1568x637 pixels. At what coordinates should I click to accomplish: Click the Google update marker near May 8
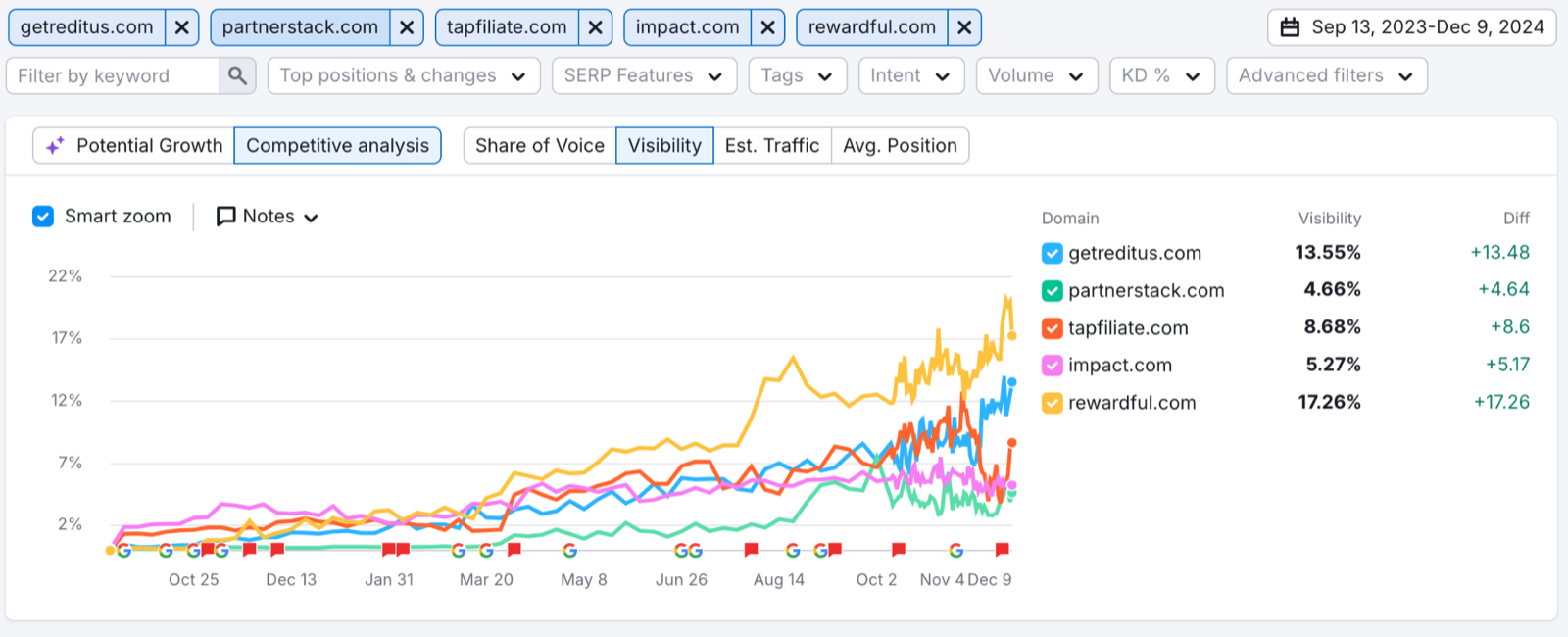(570, 551)
